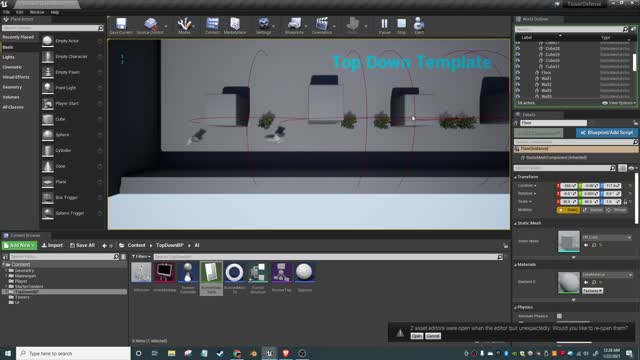
Task: Pause the running play session
Action: (x=384, y=26)
